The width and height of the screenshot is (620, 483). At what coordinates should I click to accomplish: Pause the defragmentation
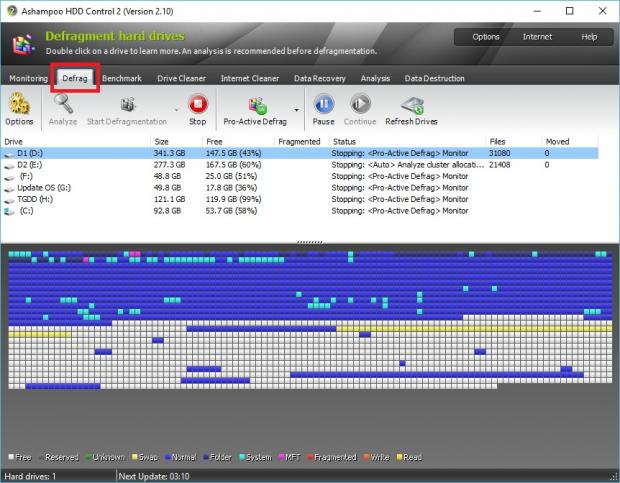(323, 104)
